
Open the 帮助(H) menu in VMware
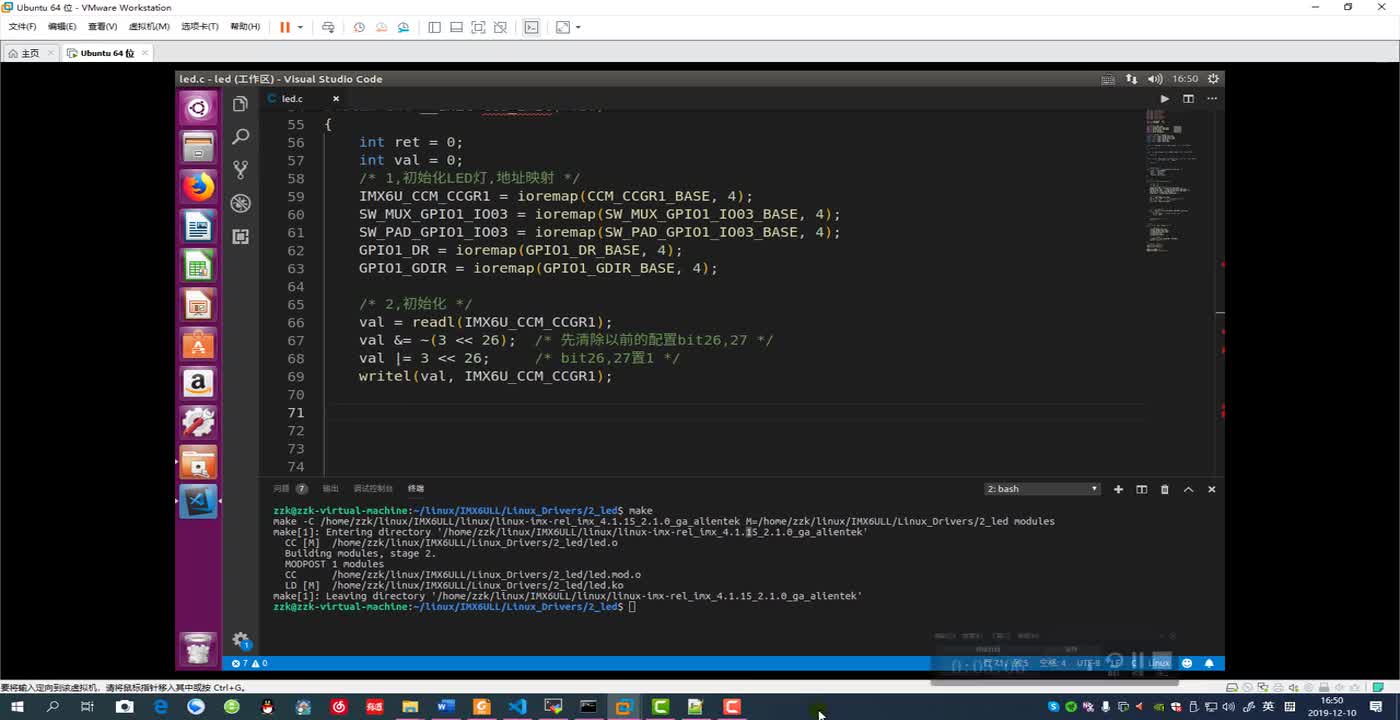tap(245, 27)
